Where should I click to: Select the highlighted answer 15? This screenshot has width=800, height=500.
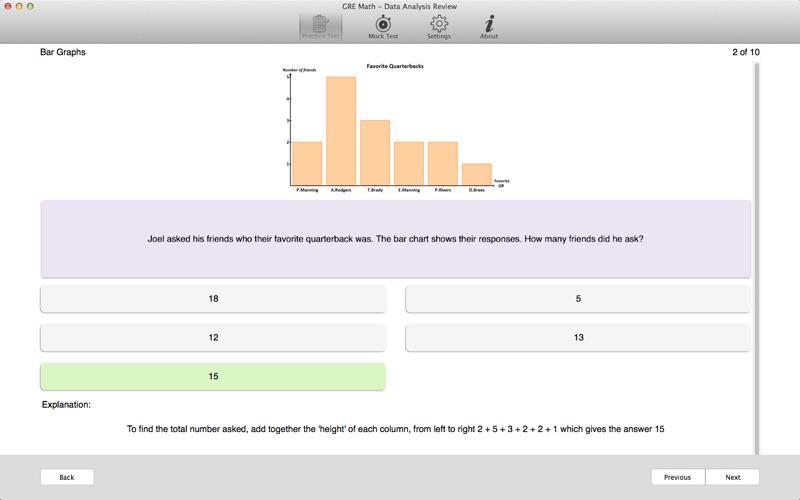point(213,377)
